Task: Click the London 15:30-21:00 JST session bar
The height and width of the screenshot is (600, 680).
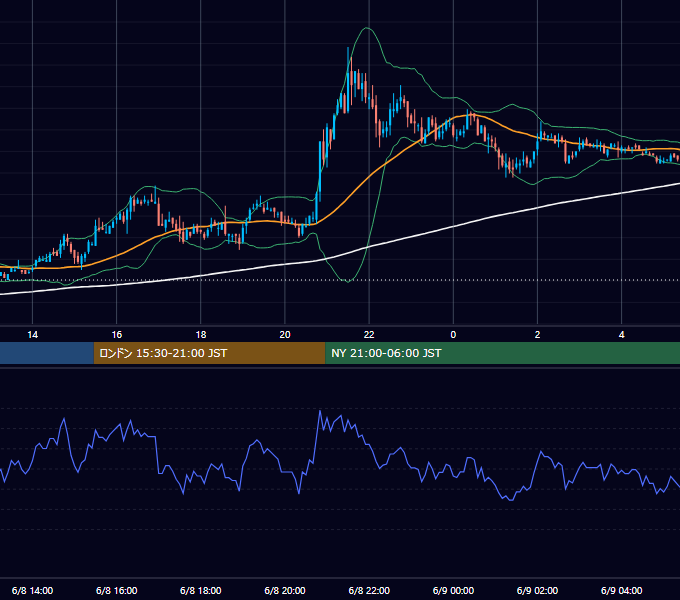Action: (x=209, y=353)
